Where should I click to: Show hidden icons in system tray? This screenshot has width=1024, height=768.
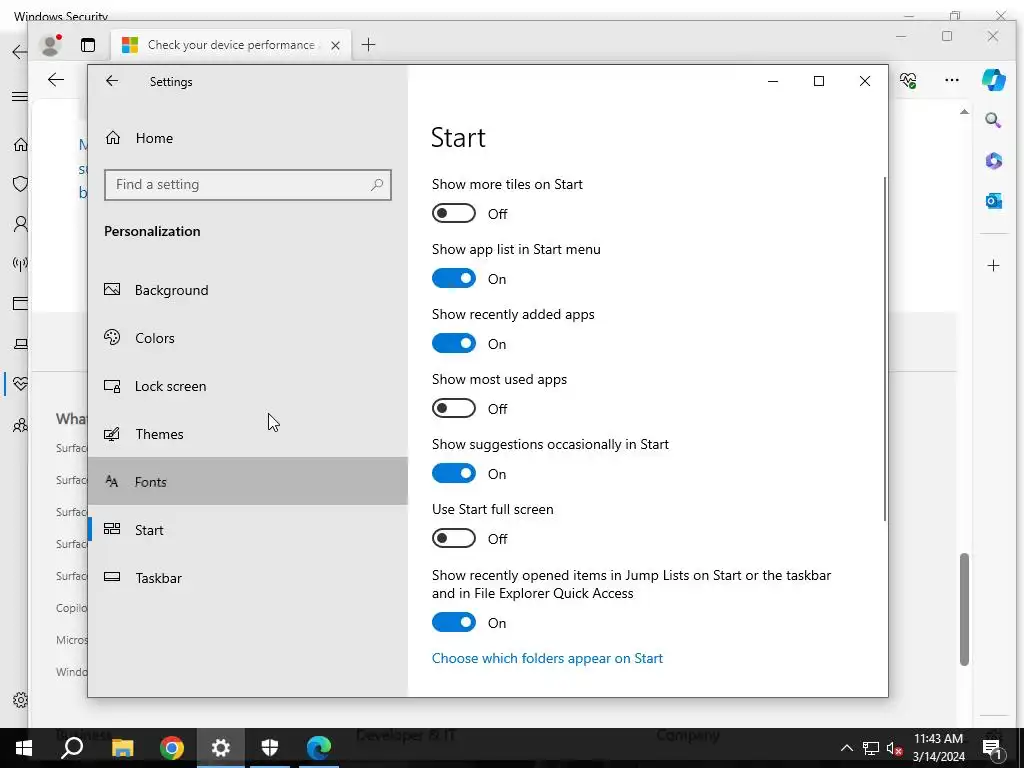(x=846, y=748)
